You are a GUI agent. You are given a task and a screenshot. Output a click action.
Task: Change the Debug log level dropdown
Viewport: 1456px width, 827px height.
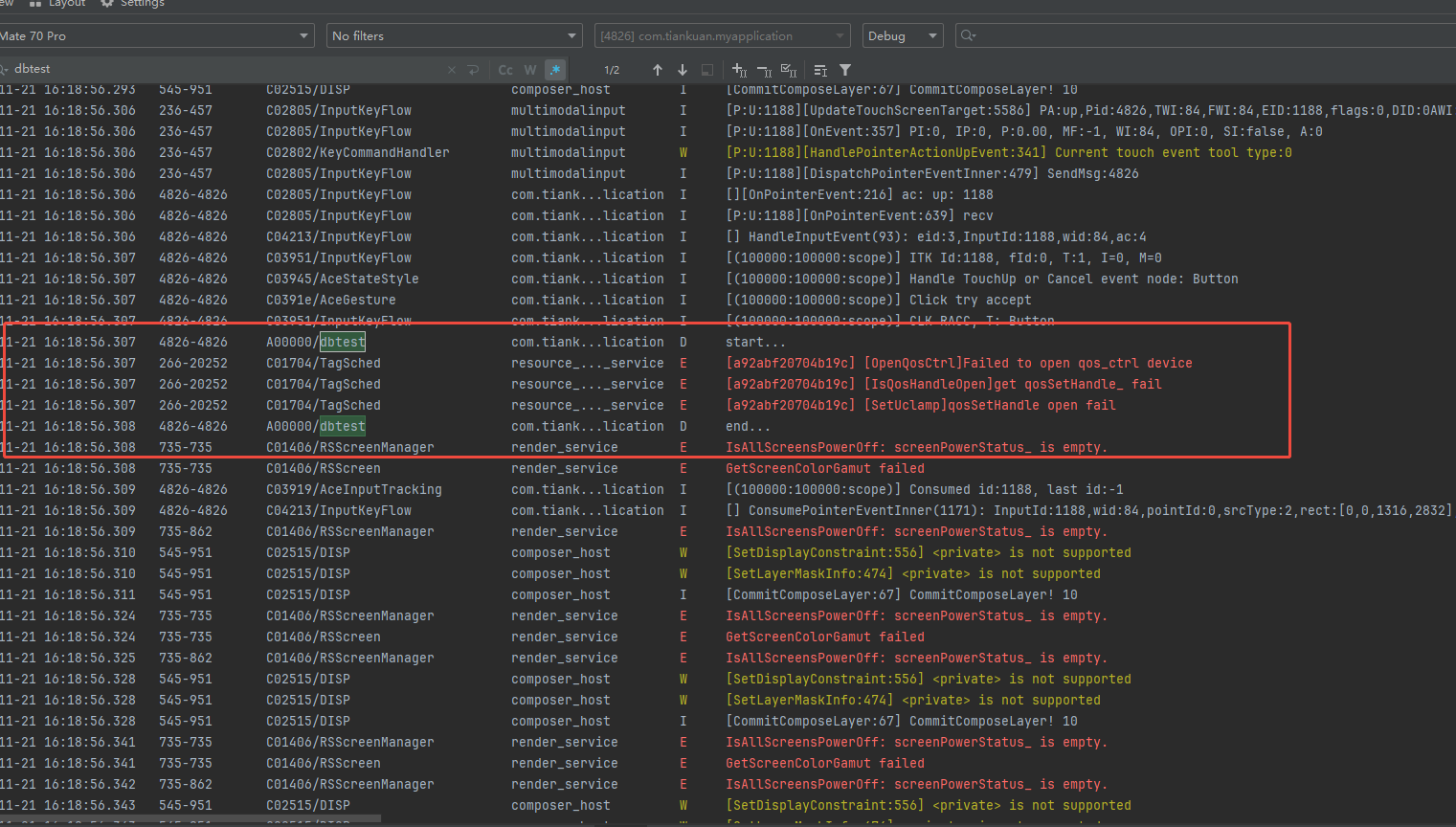pos(902,36)
